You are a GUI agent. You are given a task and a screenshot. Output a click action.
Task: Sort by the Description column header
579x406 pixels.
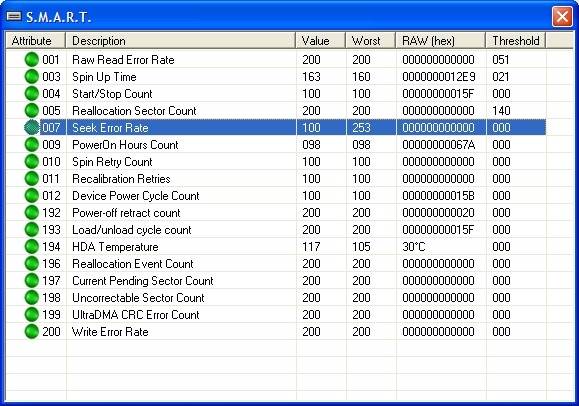click(181, 40)
